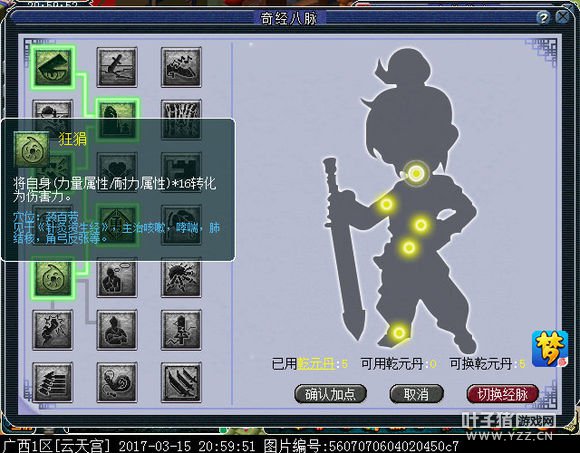Select the crossed-arms man skill icon

[x=117, y=330]
